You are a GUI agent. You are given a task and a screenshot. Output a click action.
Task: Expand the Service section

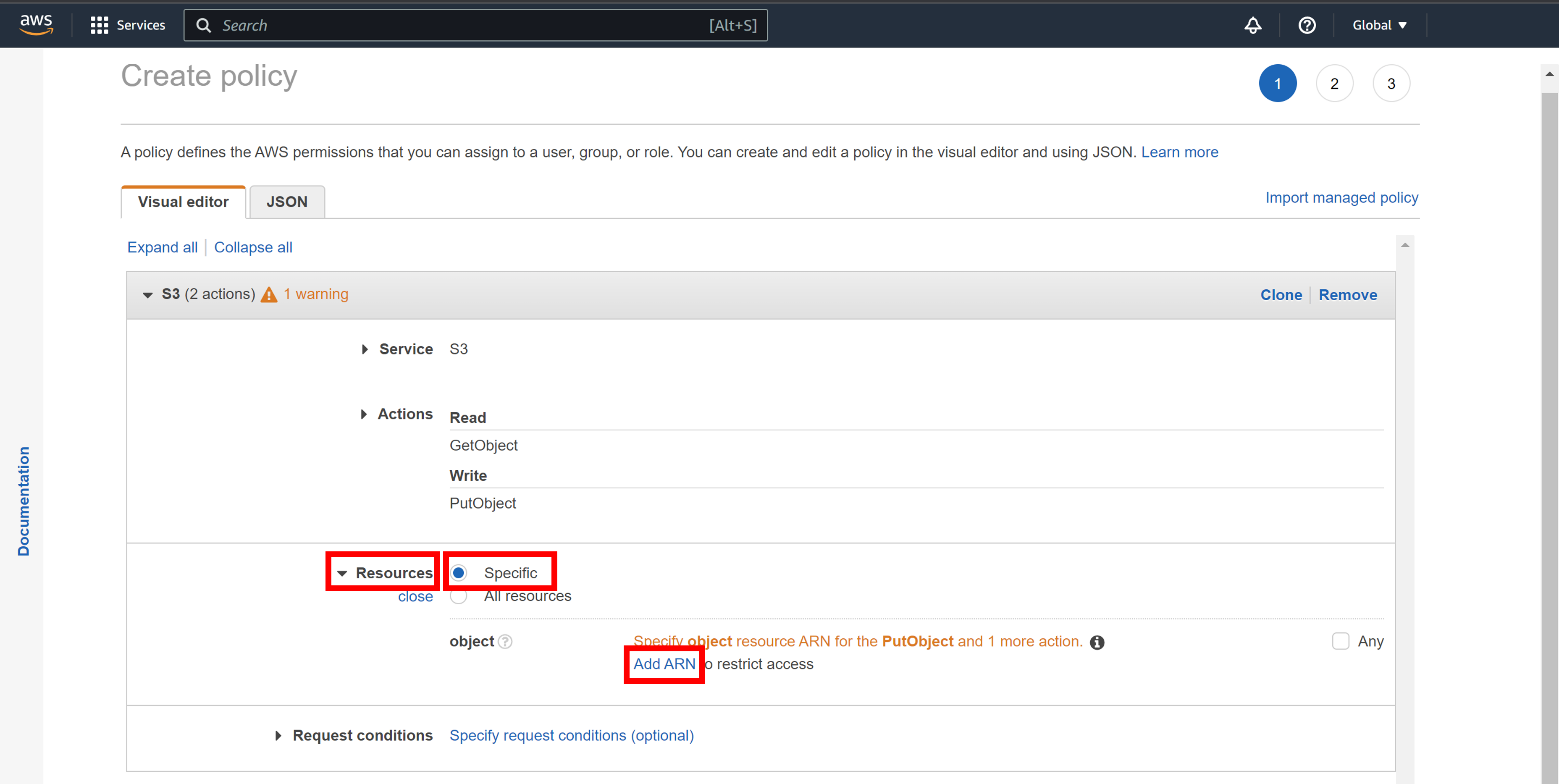coord(364,349)
